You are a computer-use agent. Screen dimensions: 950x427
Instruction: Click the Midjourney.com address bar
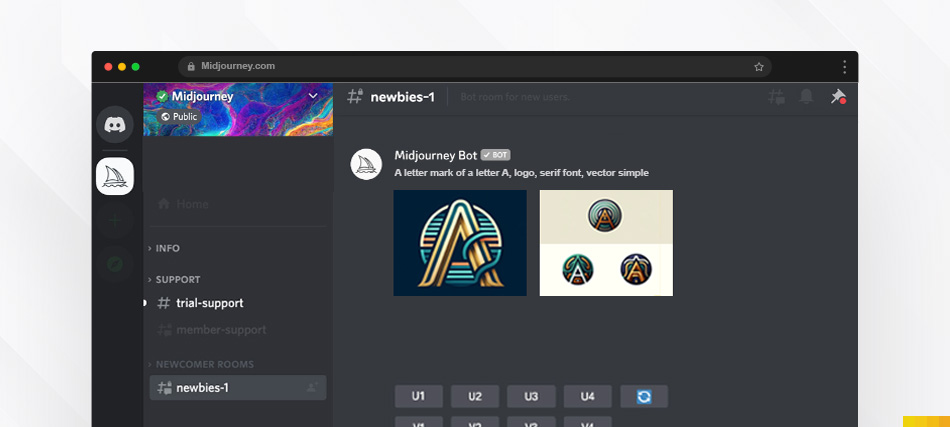474,67
